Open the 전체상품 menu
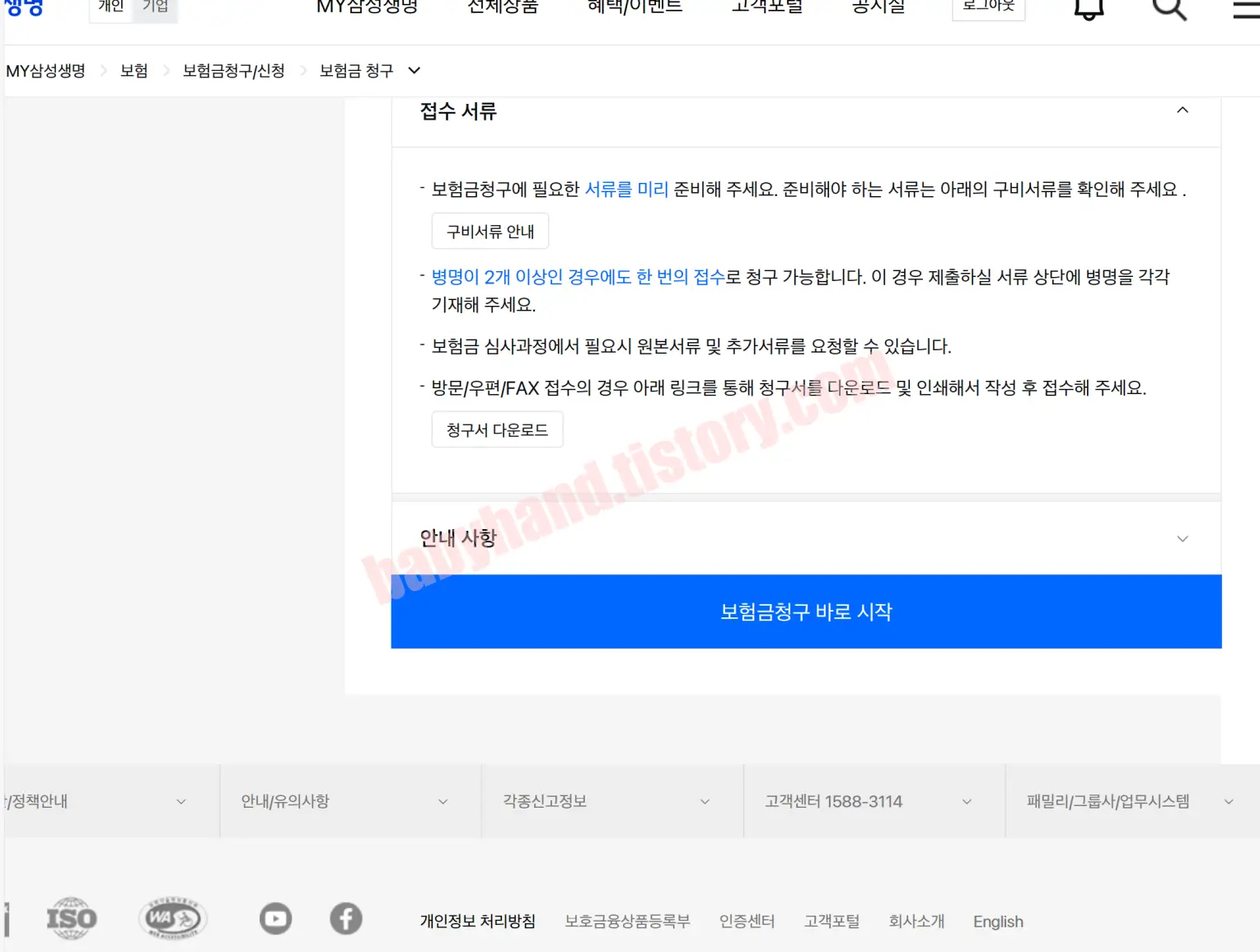1260x952 pixels. 503,7
